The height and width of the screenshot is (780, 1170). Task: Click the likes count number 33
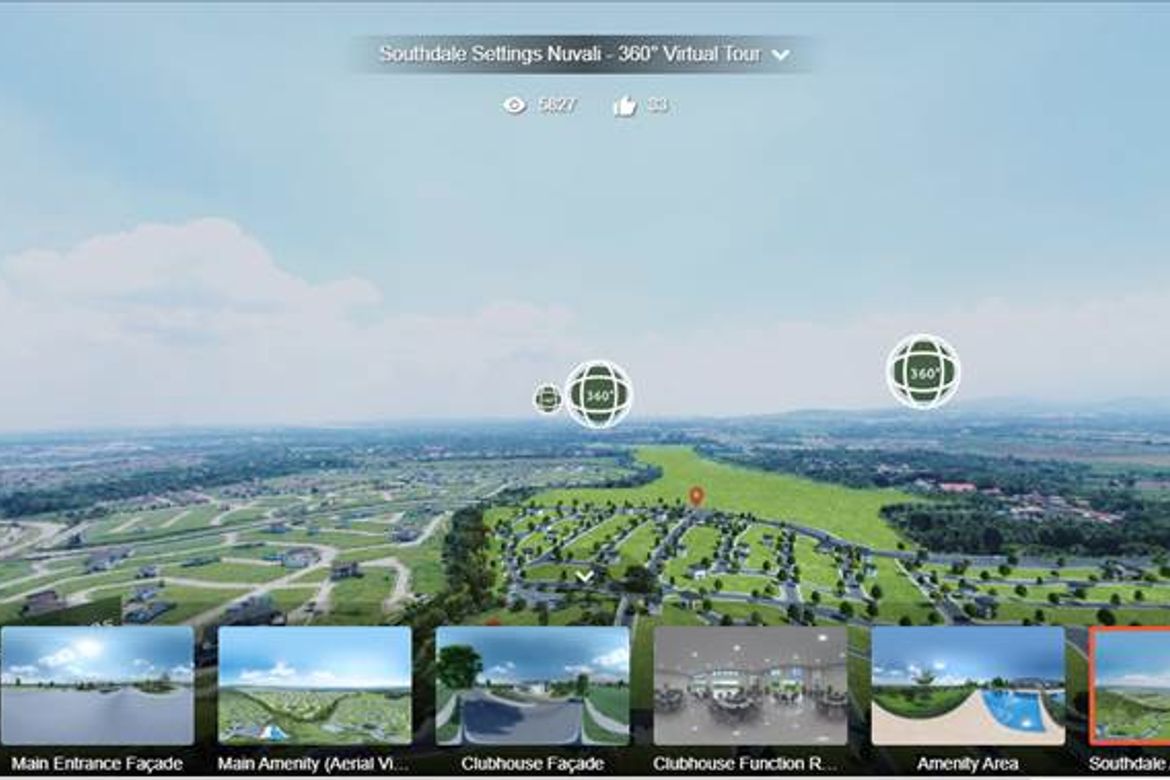(x=657, y=105)
